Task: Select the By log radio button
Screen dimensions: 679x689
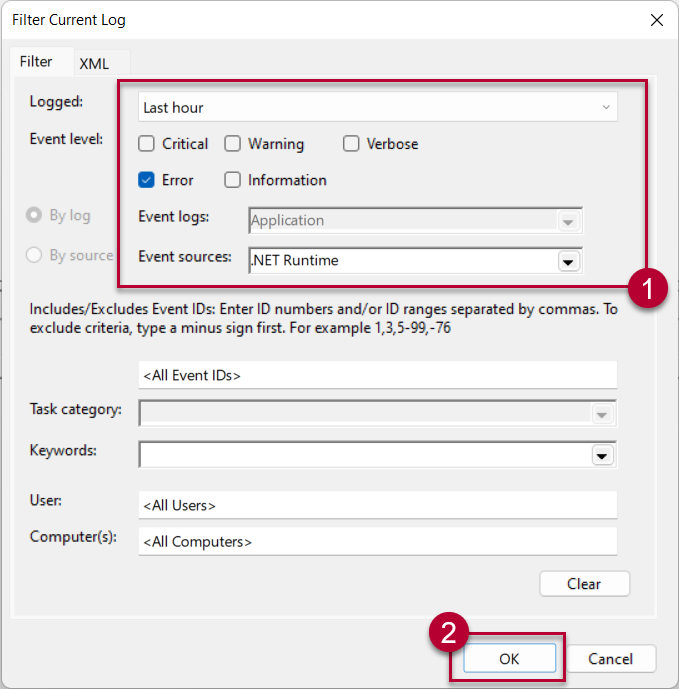Action: coord(34,215)
